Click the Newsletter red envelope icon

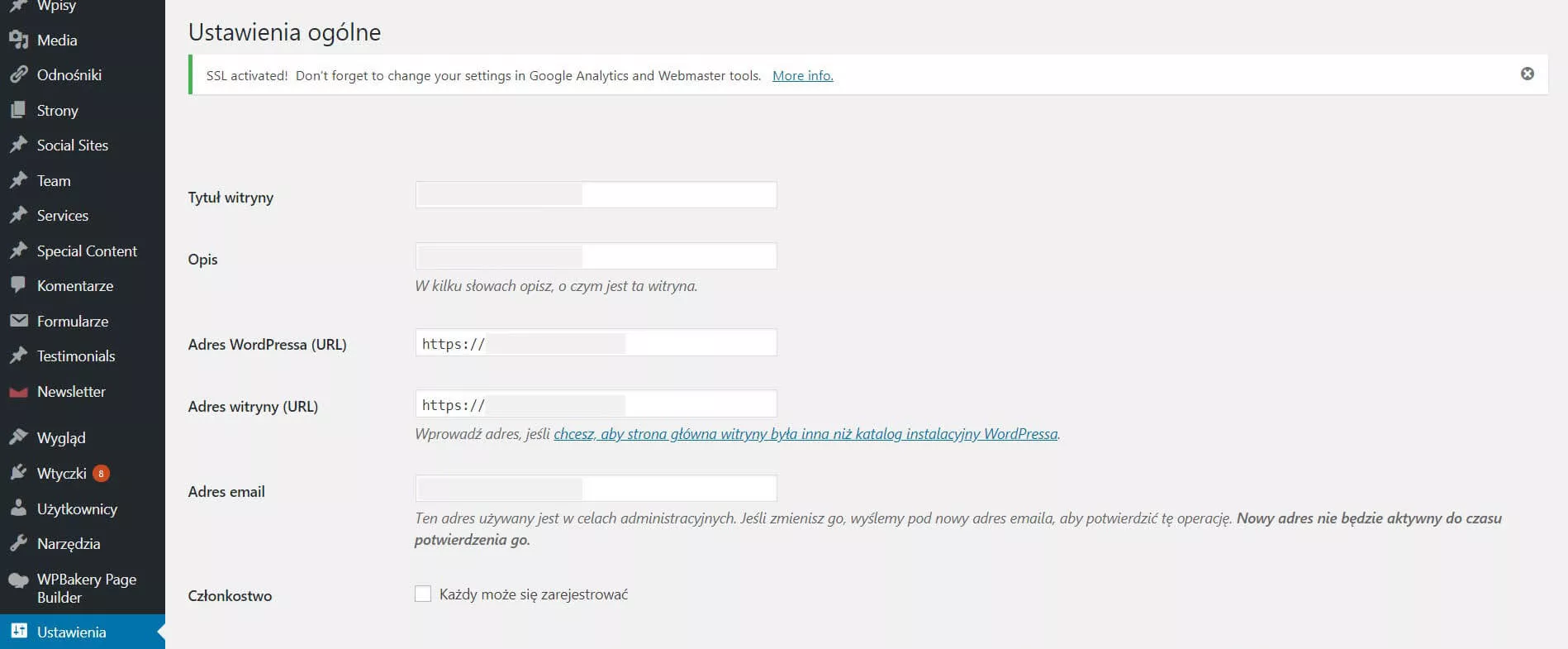[18, 392]
